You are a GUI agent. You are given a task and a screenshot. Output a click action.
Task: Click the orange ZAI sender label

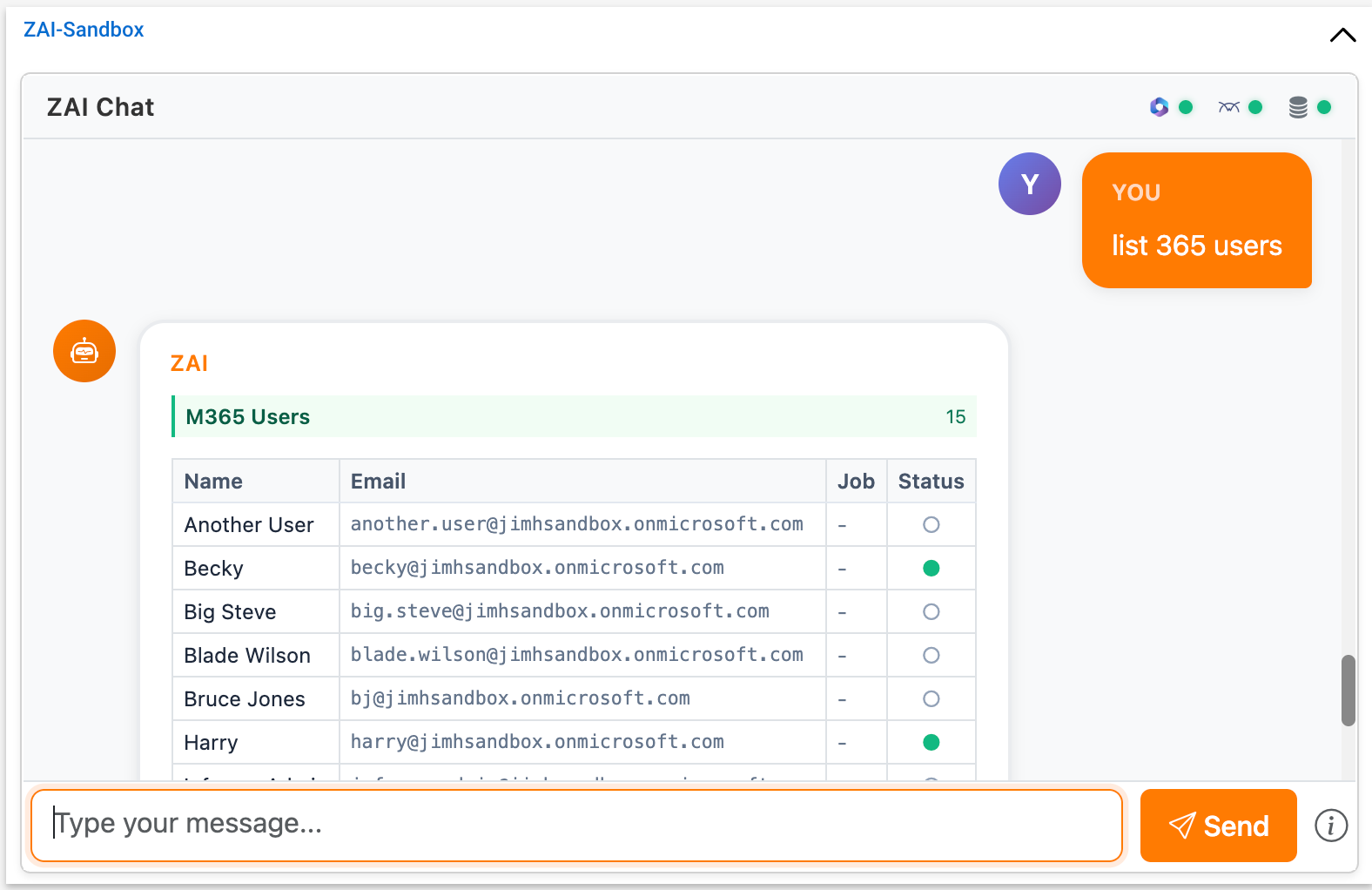tap(189, 363)
